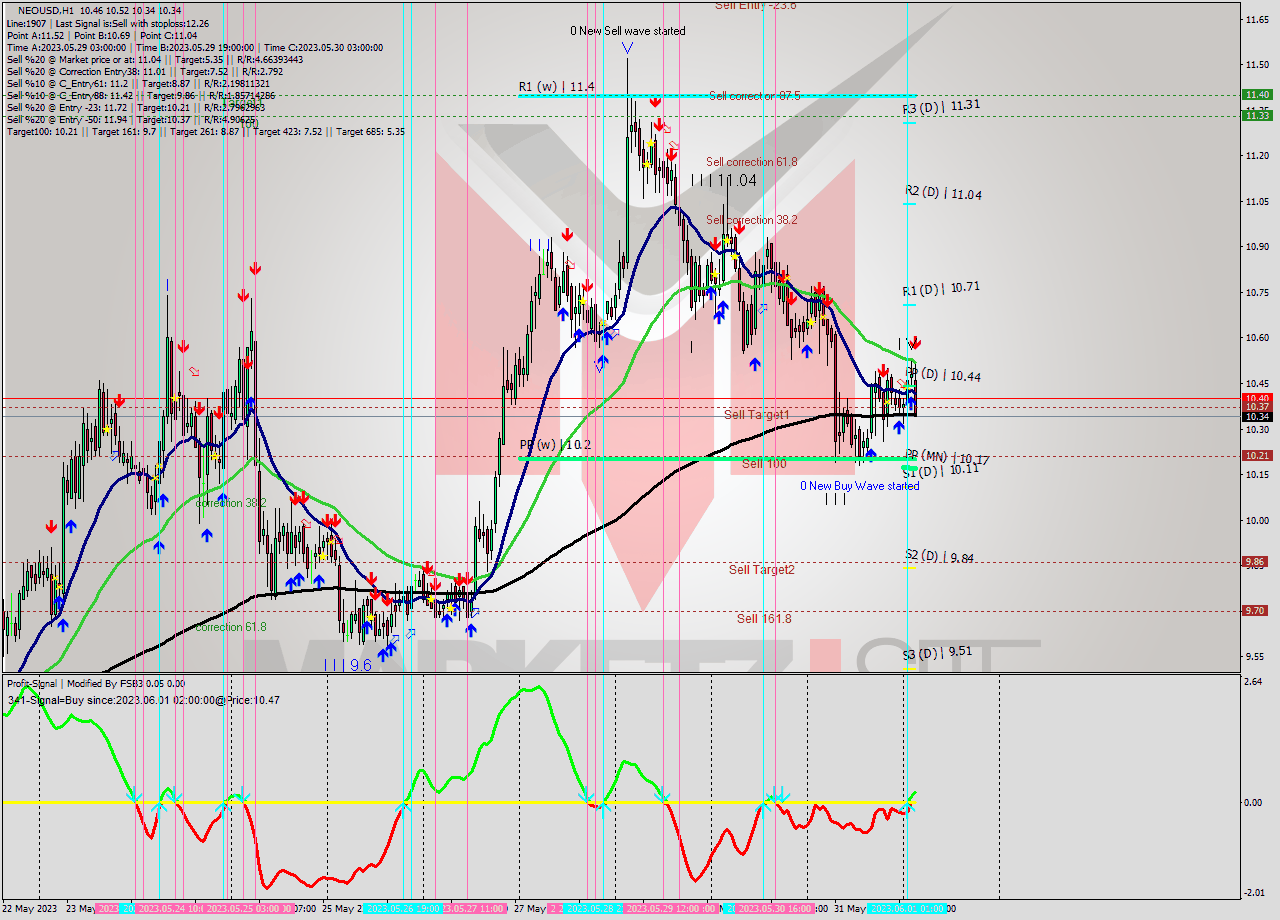Click the 'Sell Target1' label

[x=756, y=414]
